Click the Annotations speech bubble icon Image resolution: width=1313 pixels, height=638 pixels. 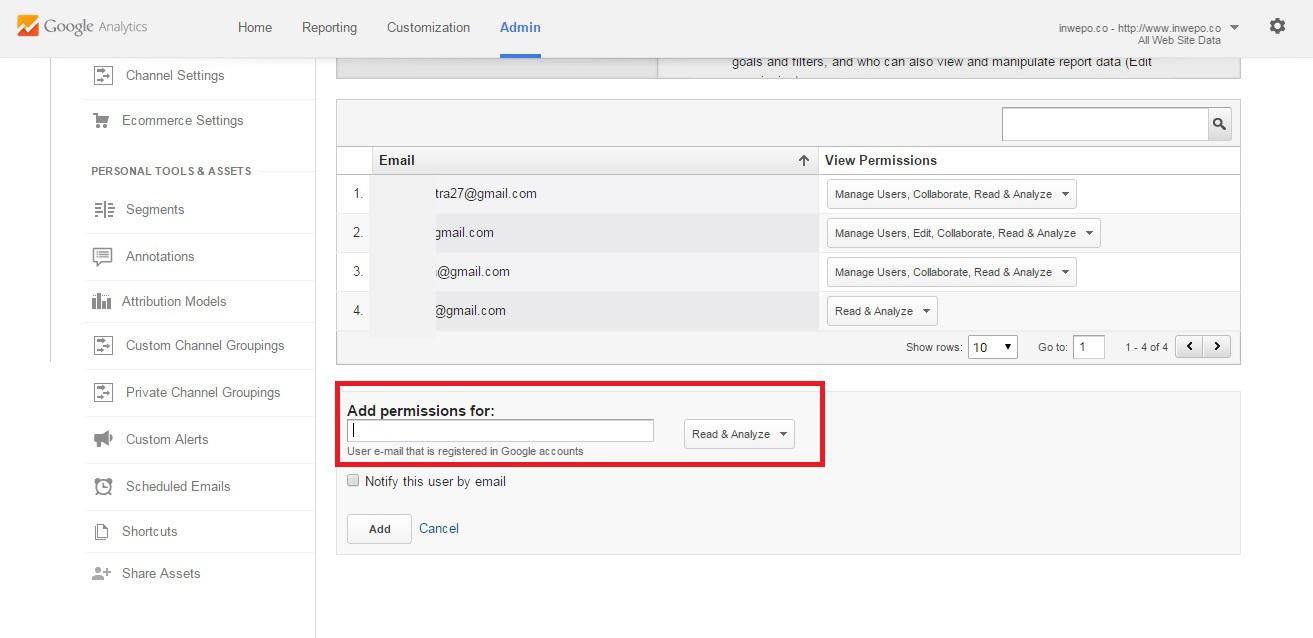click(x=103, y=256)
